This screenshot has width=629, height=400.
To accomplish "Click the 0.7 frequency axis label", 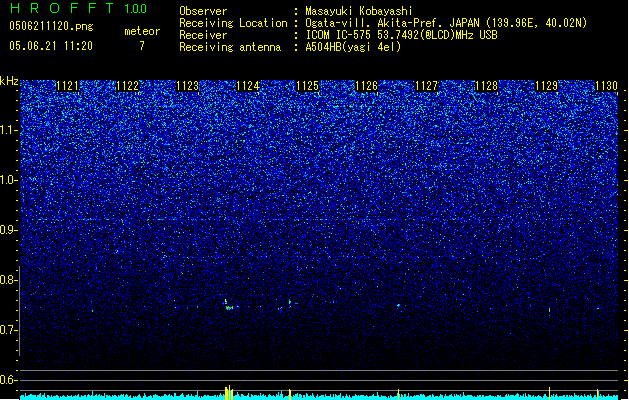I will point(8,330).
